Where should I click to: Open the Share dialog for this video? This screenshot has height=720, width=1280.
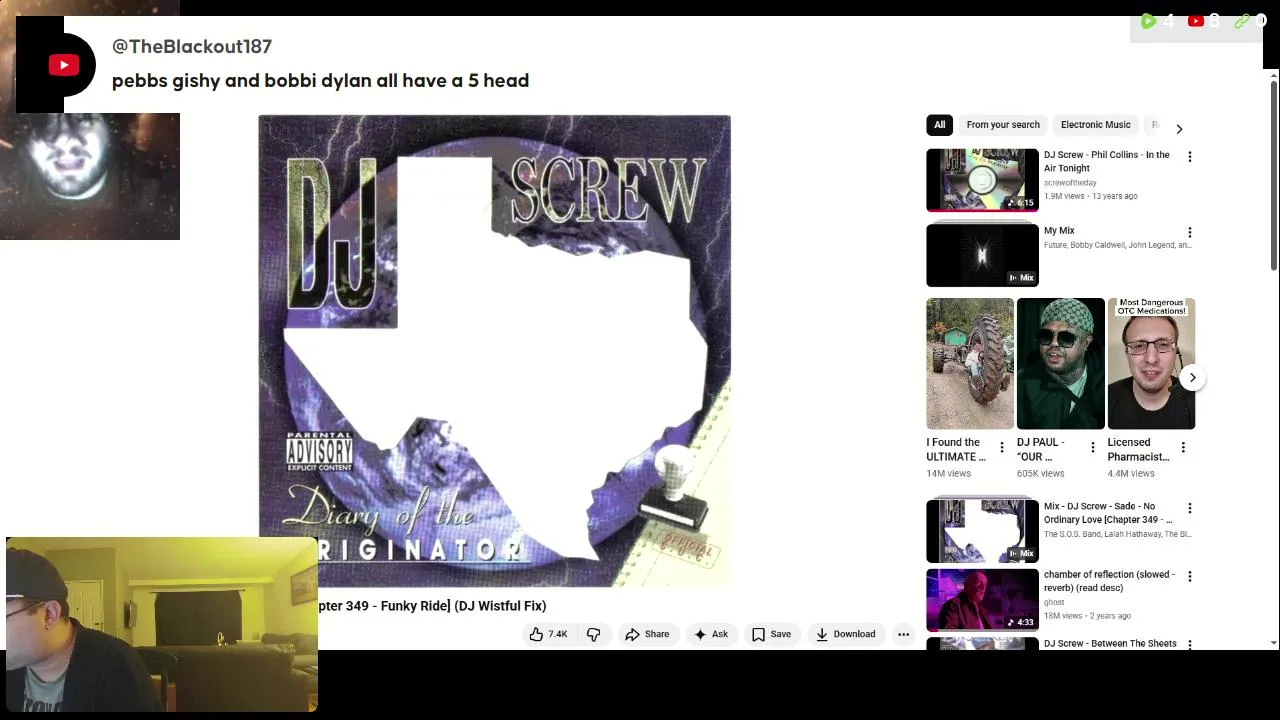coord(647,634)
